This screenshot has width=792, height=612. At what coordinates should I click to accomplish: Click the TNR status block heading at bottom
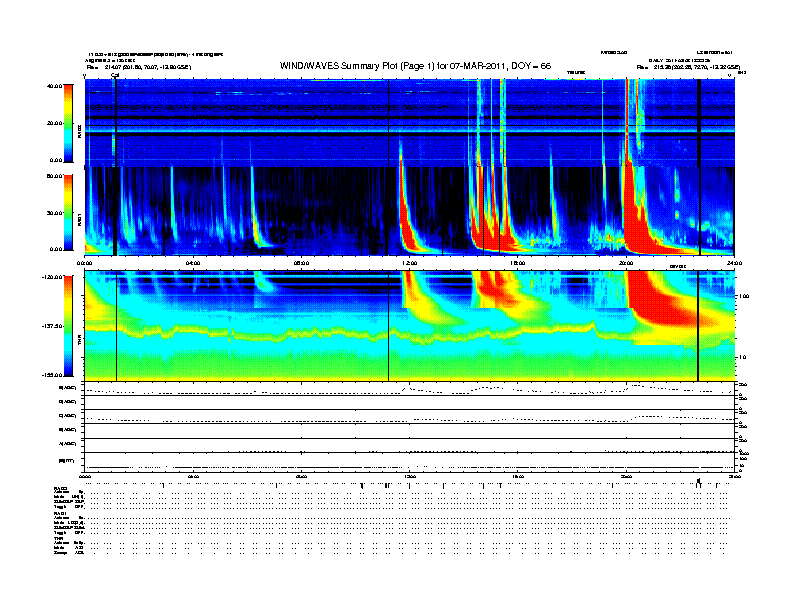[x=58, y=538]
